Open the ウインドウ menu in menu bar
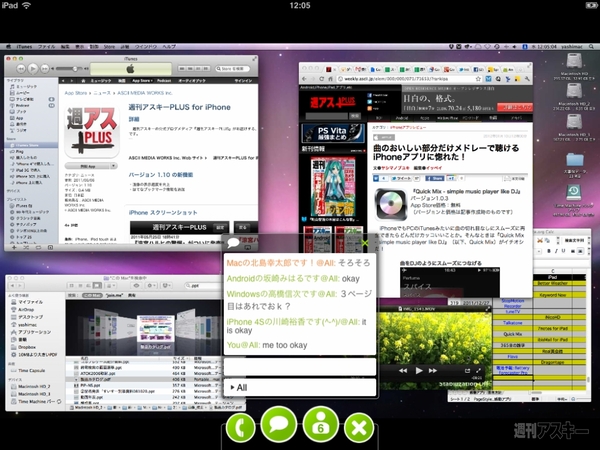 [x=145, y=47]
